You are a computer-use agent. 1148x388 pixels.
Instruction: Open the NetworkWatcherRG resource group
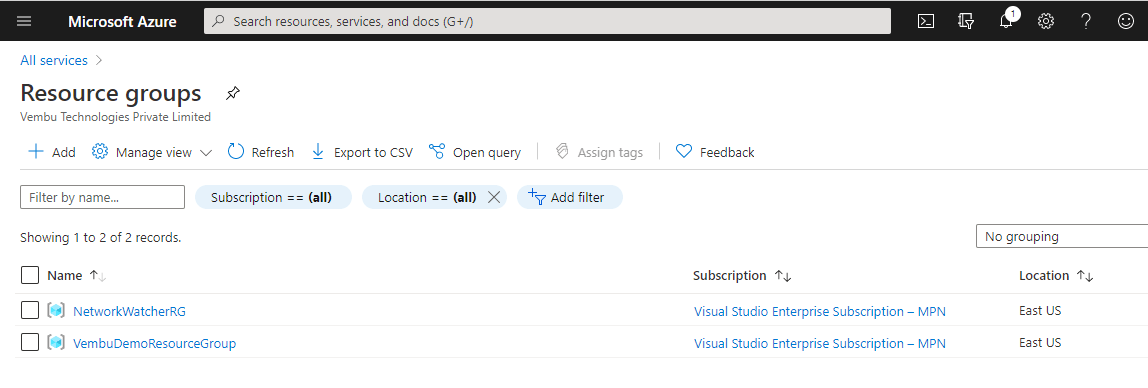(x=130, y=311)
